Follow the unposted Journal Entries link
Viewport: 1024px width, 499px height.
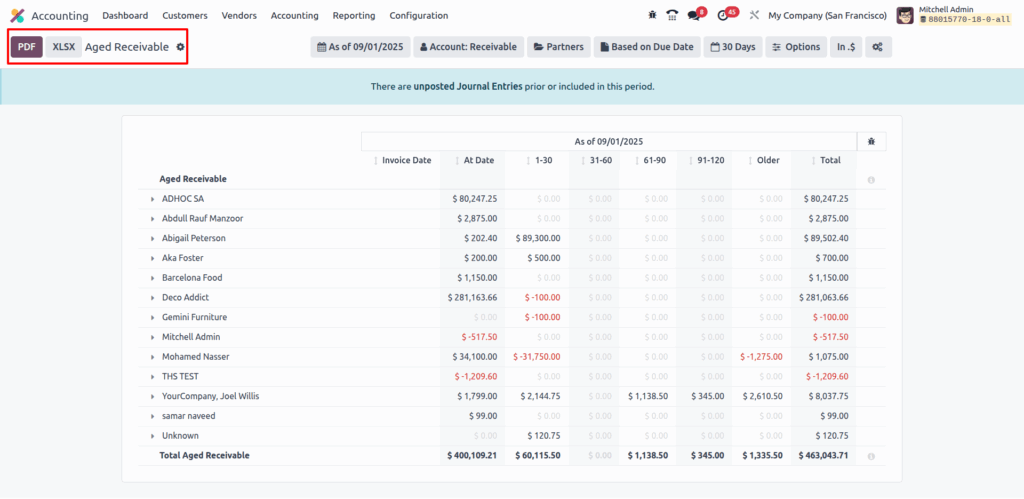[x=468, y=86]
